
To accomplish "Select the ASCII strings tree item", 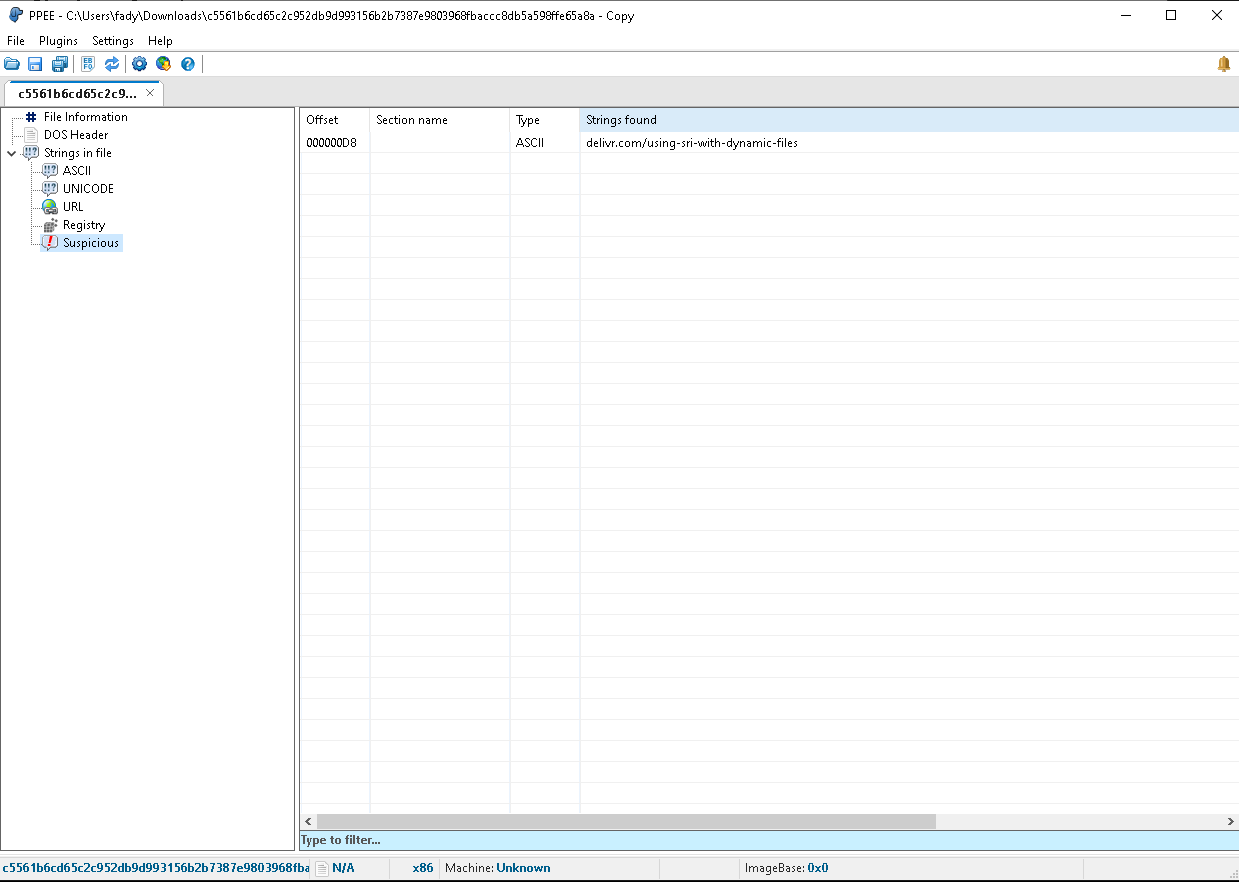I will (x=77, y=171).
